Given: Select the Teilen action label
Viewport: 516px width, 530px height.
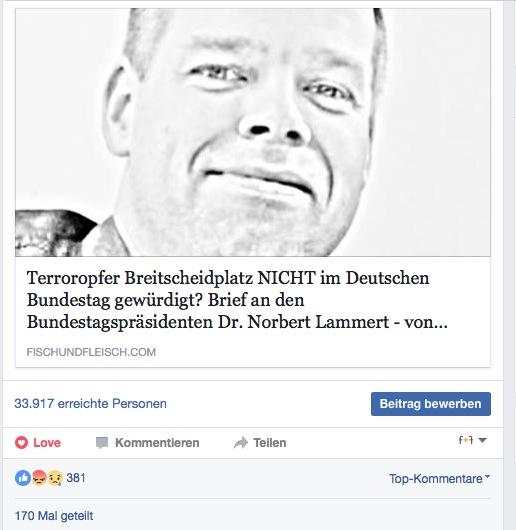Looking at the screenshot, I should coord(270,443).
